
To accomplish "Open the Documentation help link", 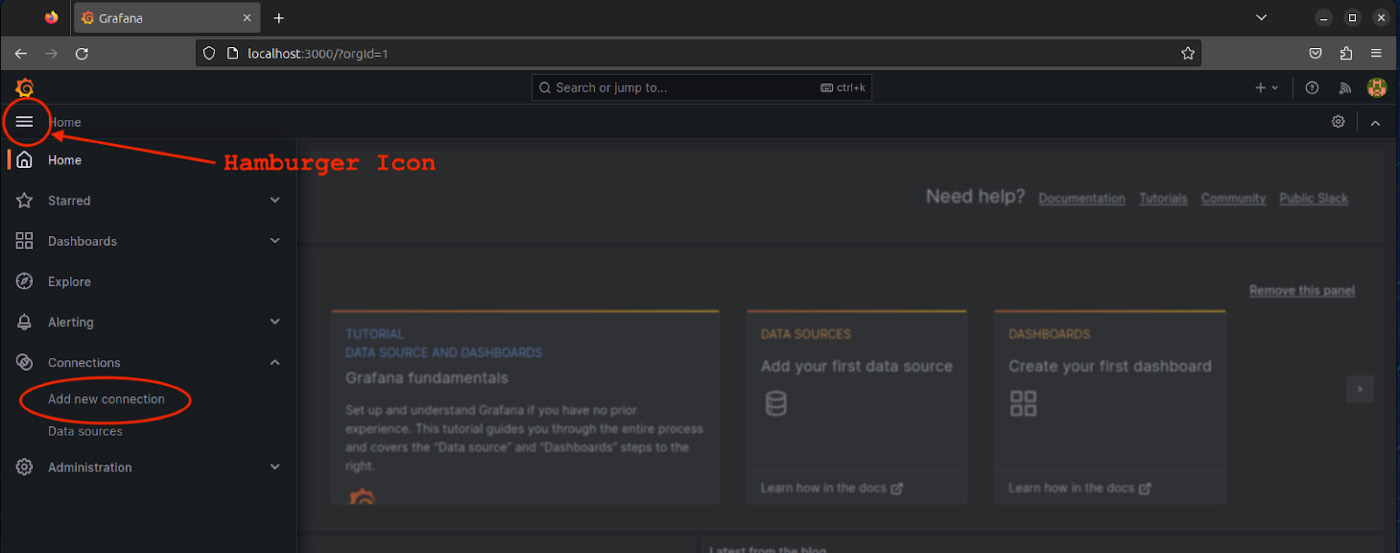I will point(1081,199).
